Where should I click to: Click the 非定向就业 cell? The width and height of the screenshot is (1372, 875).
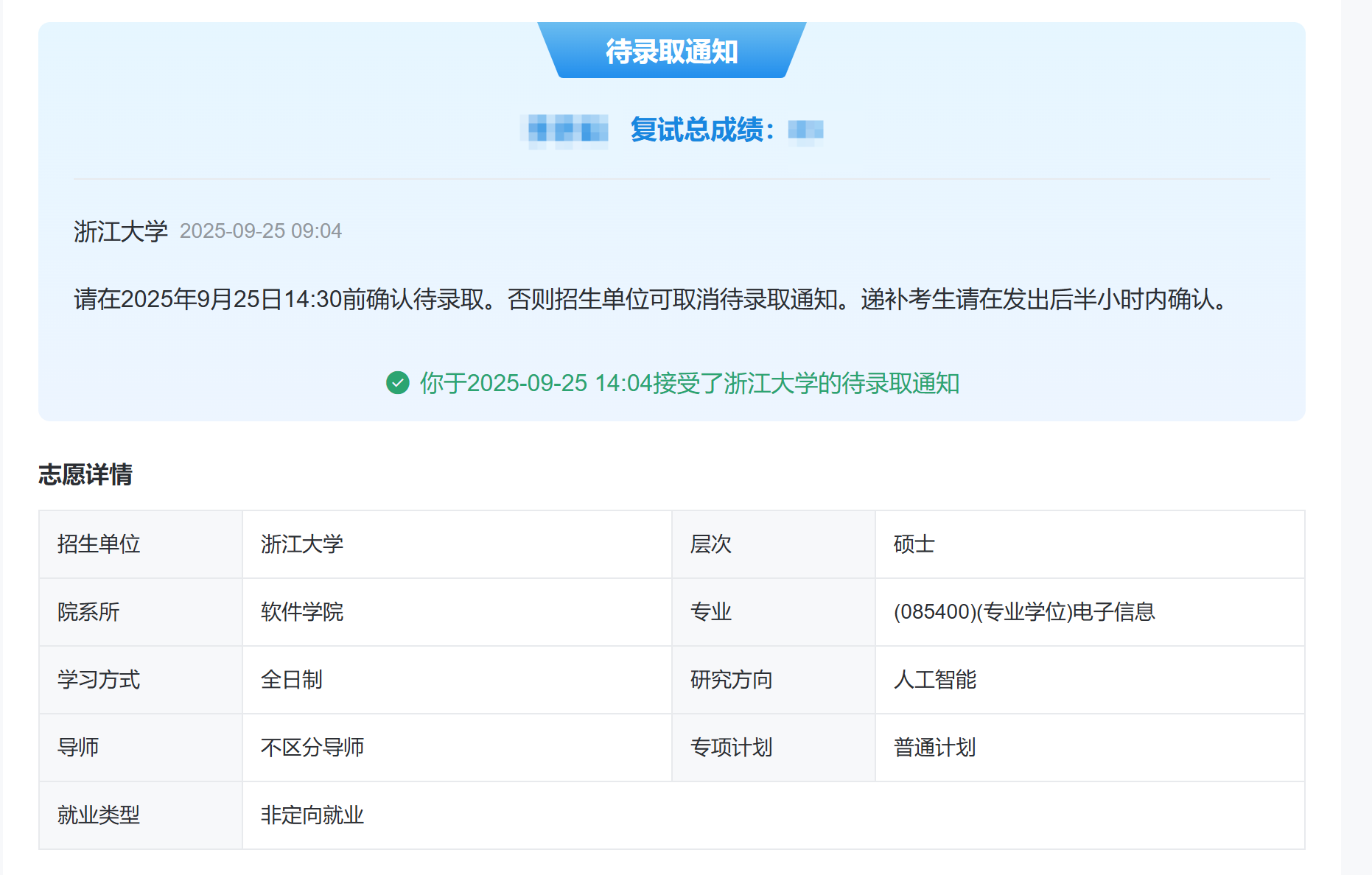pos(312,815)
